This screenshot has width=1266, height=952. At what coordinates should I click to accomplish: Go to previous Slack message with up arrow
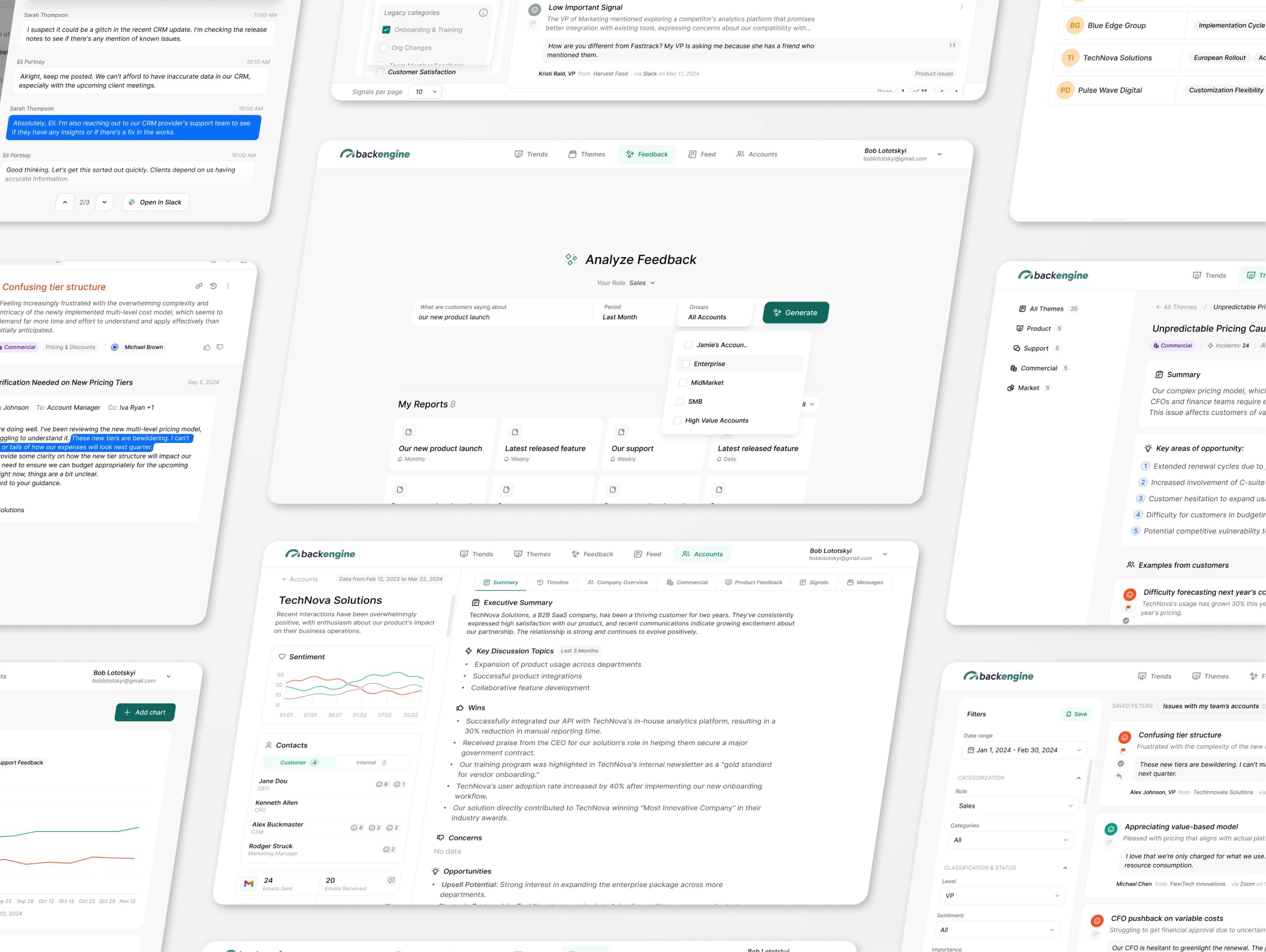(65, 202)
